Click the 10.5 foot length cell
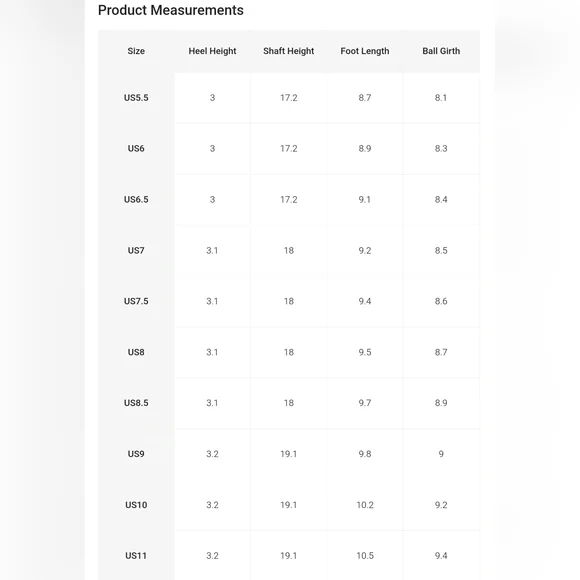 pyautogui.click(x=365, y=556)
